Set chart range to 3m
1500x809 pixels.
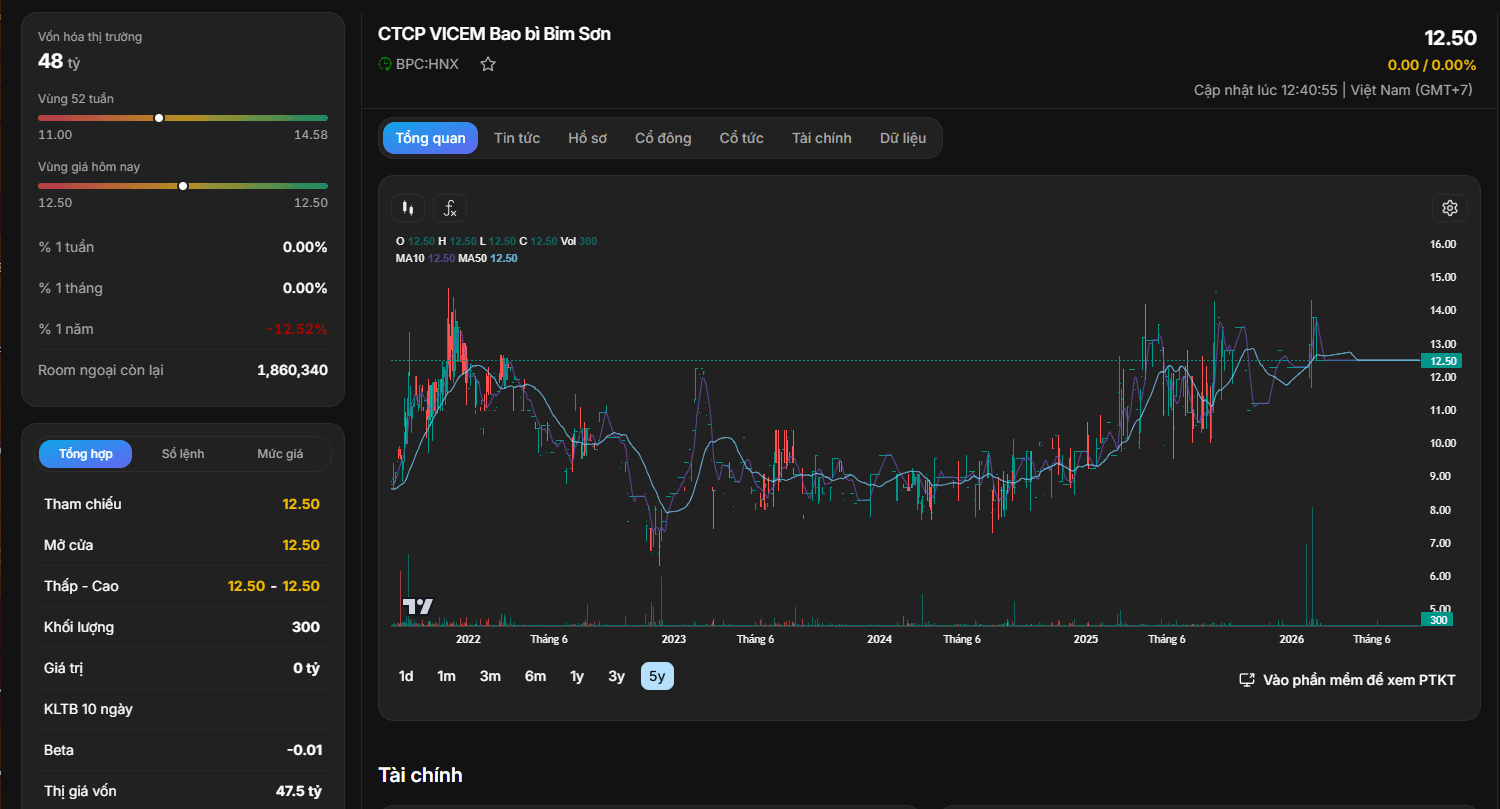coord(490,676)
